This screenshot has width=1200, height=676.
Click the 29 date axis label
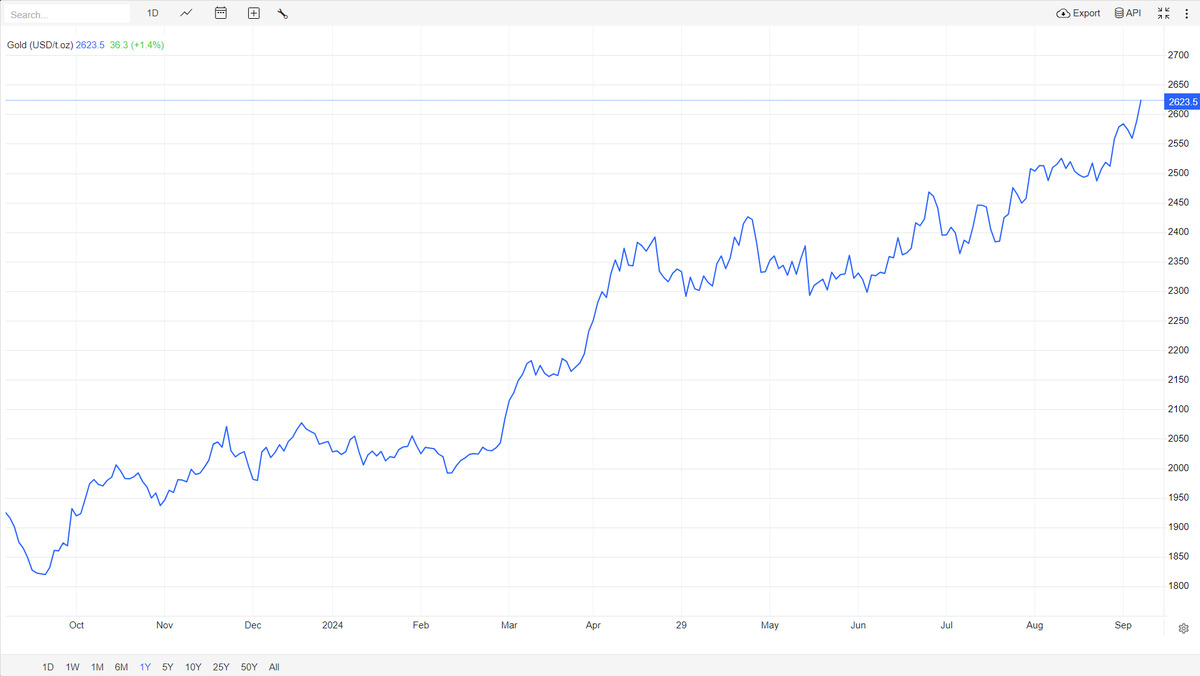point(681,625)
